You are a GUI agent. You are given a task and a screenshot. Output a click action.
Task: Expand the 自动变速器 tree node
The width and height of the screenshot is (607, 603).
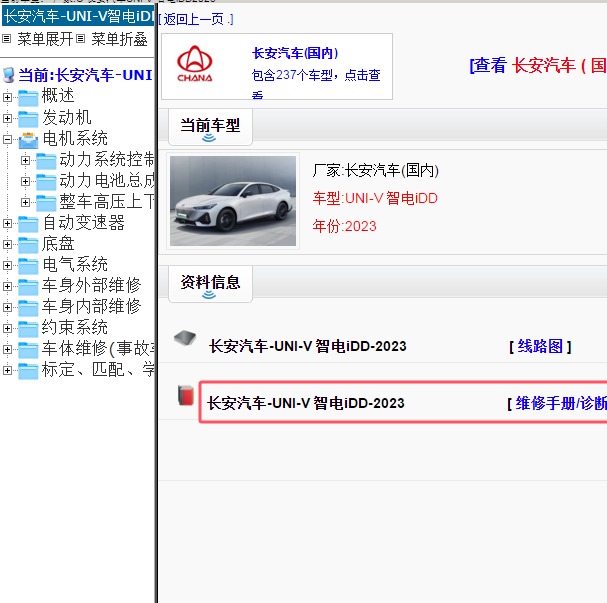tap(7, 223)
